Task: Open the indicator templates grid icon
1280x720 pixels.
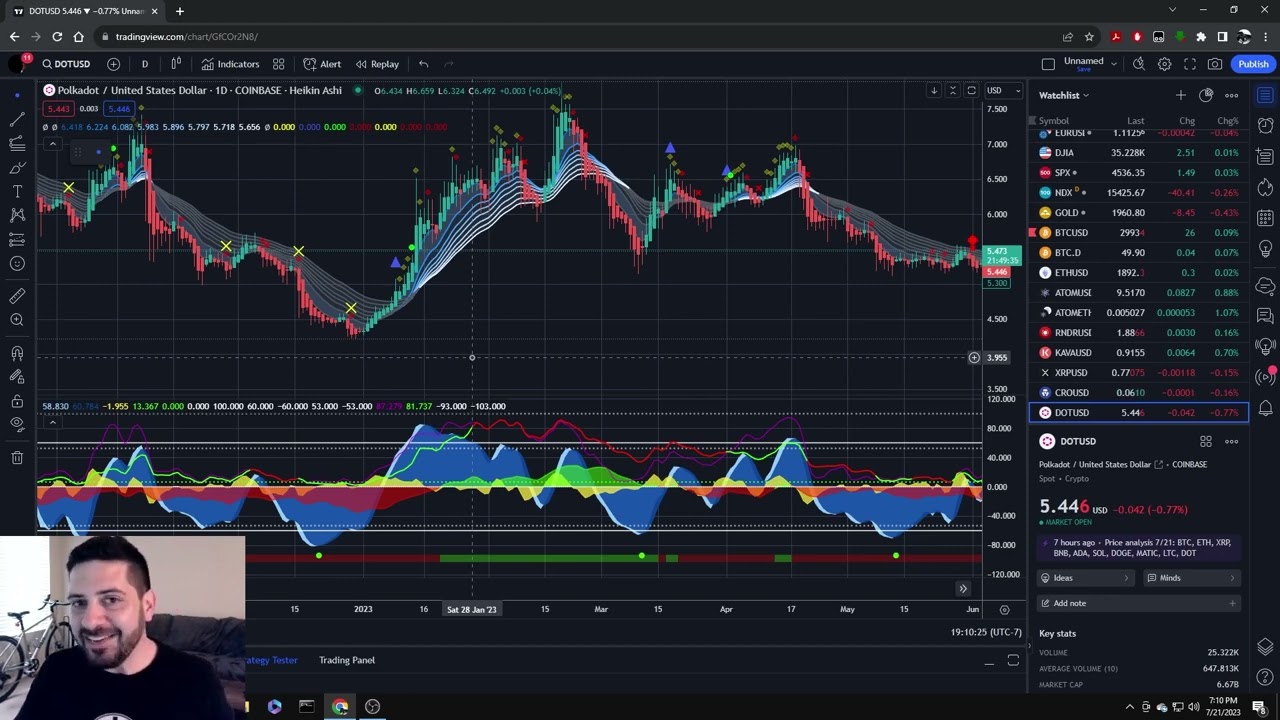Action: coord(279,64)
